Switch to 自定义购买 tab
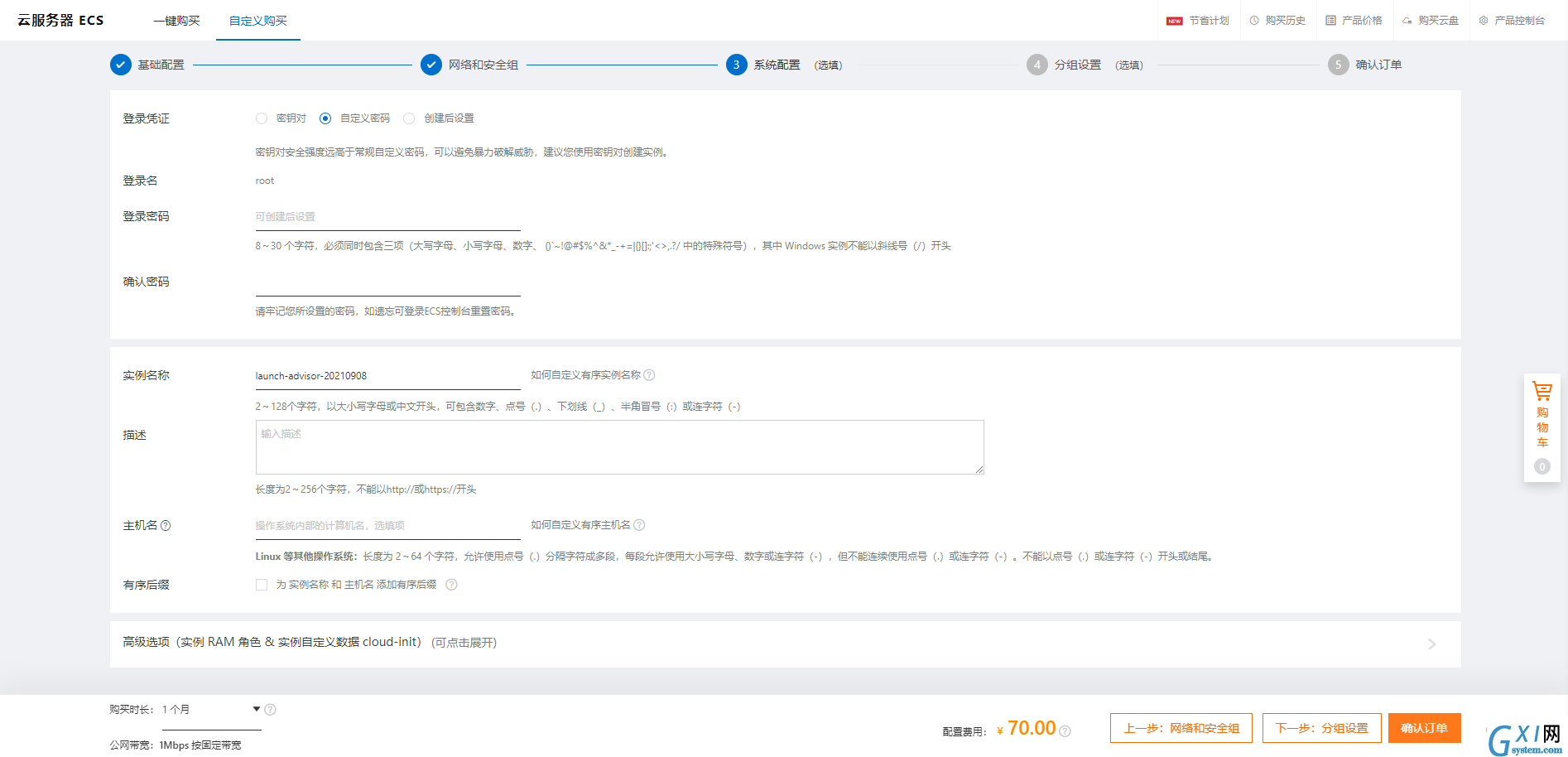This screenshot has height=757, width=1568. (258, 21)
